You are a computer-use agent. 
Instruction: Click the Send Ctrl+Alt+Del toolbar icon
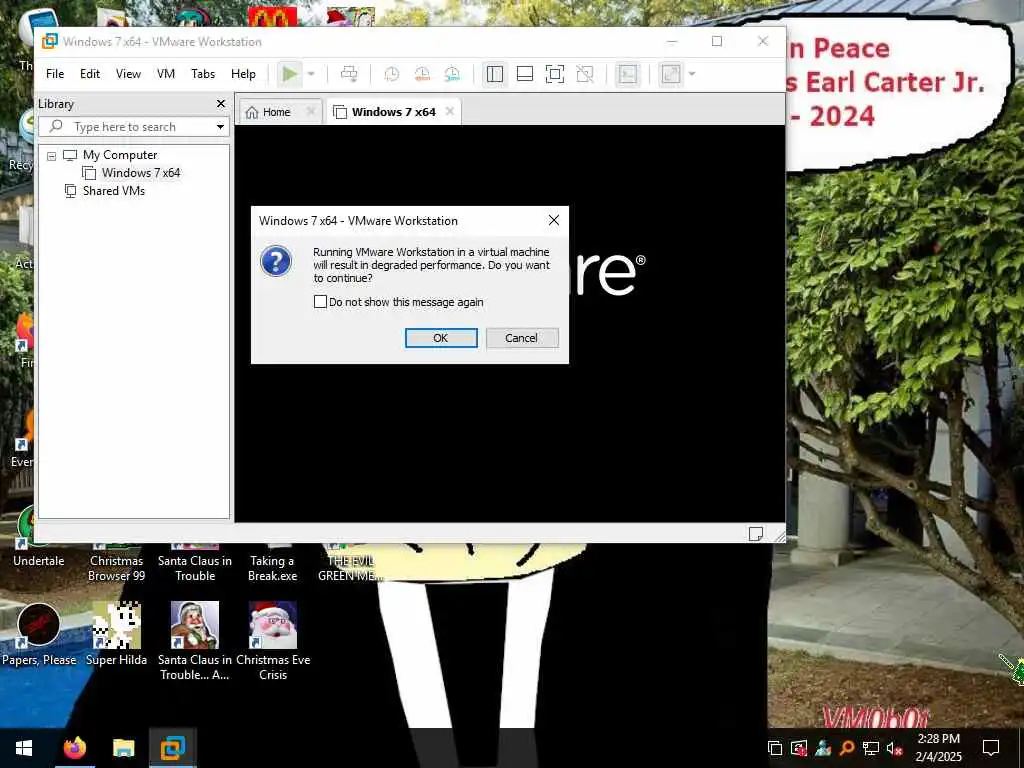point(349,74)
